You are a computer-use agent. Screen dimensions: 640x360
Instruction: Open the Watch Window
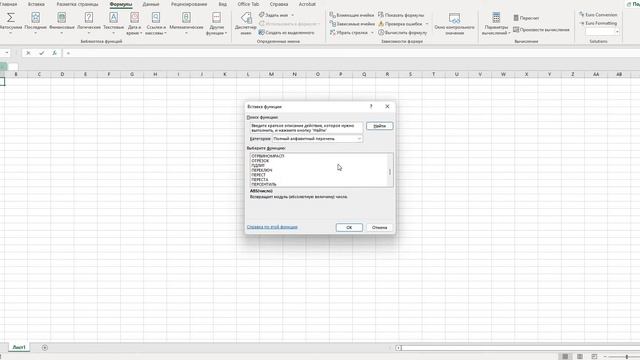point(454,23)
